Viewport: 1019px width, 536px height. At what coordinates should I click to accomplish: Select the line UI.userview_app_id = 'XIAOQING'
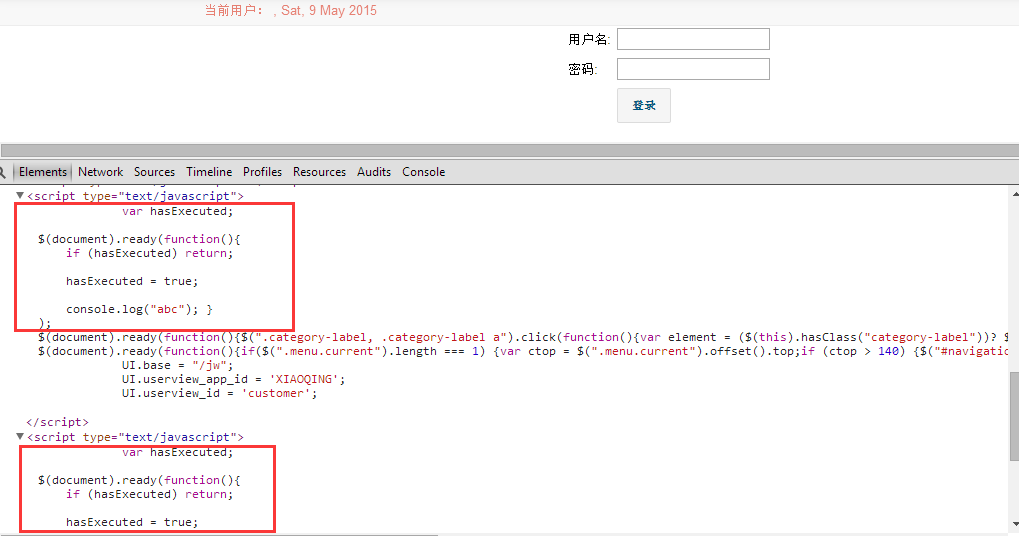click(233, 379)
